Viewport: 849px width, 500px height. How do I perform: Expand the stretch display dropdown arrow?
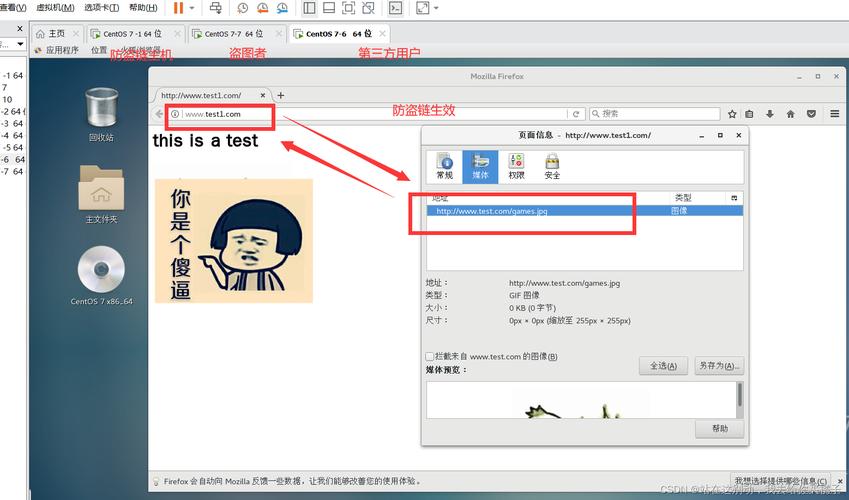(436, 8)
